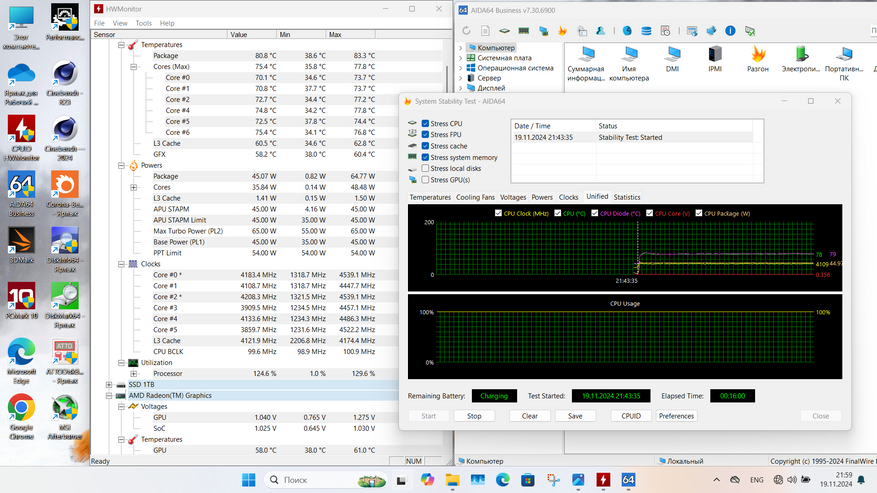Click AIDA64 toolbar refresh icon

click(x=466, y=31)
